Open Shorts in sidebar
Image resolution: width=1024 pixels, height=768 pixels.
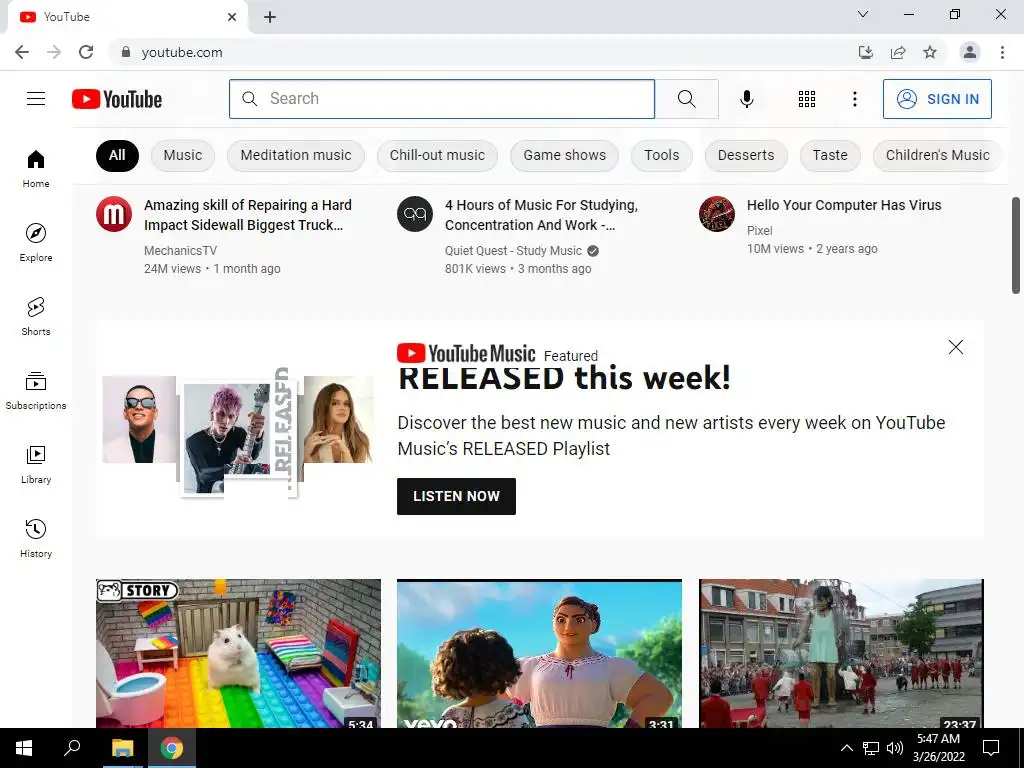coord(36,316)
